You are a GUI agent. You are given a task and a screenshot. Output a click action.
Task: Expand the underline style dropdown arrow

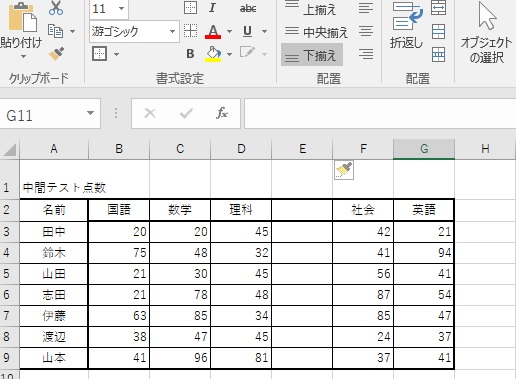(x=264, y=32)
